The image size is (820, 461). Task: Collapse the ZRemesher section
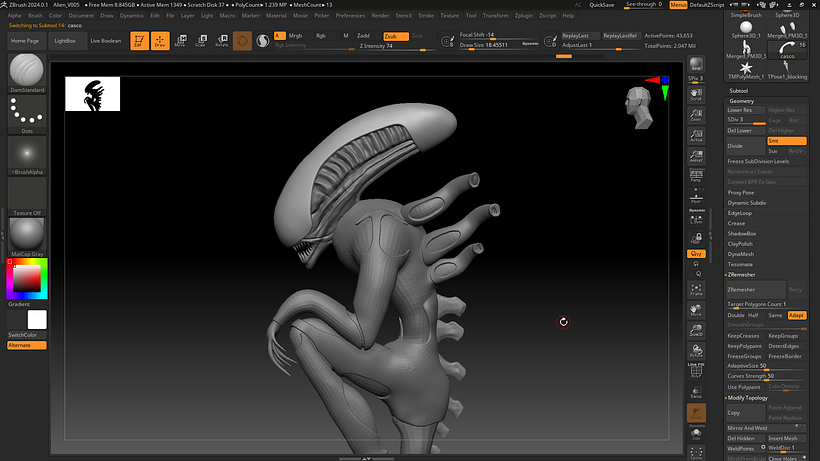742,274
